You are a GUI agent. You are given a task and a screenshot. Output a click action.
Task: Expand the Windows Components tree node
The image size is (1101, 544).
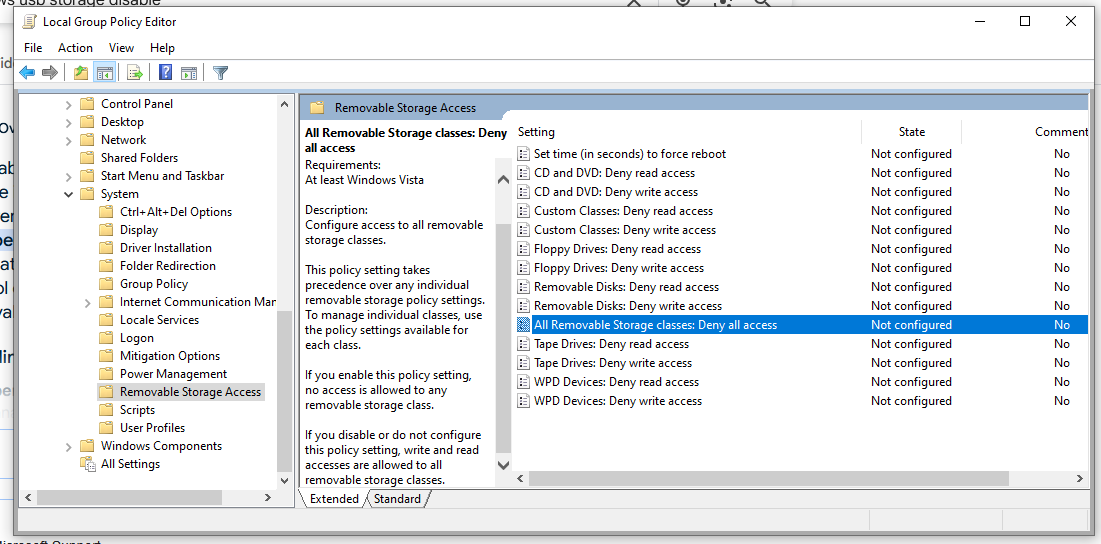point(68,446)
